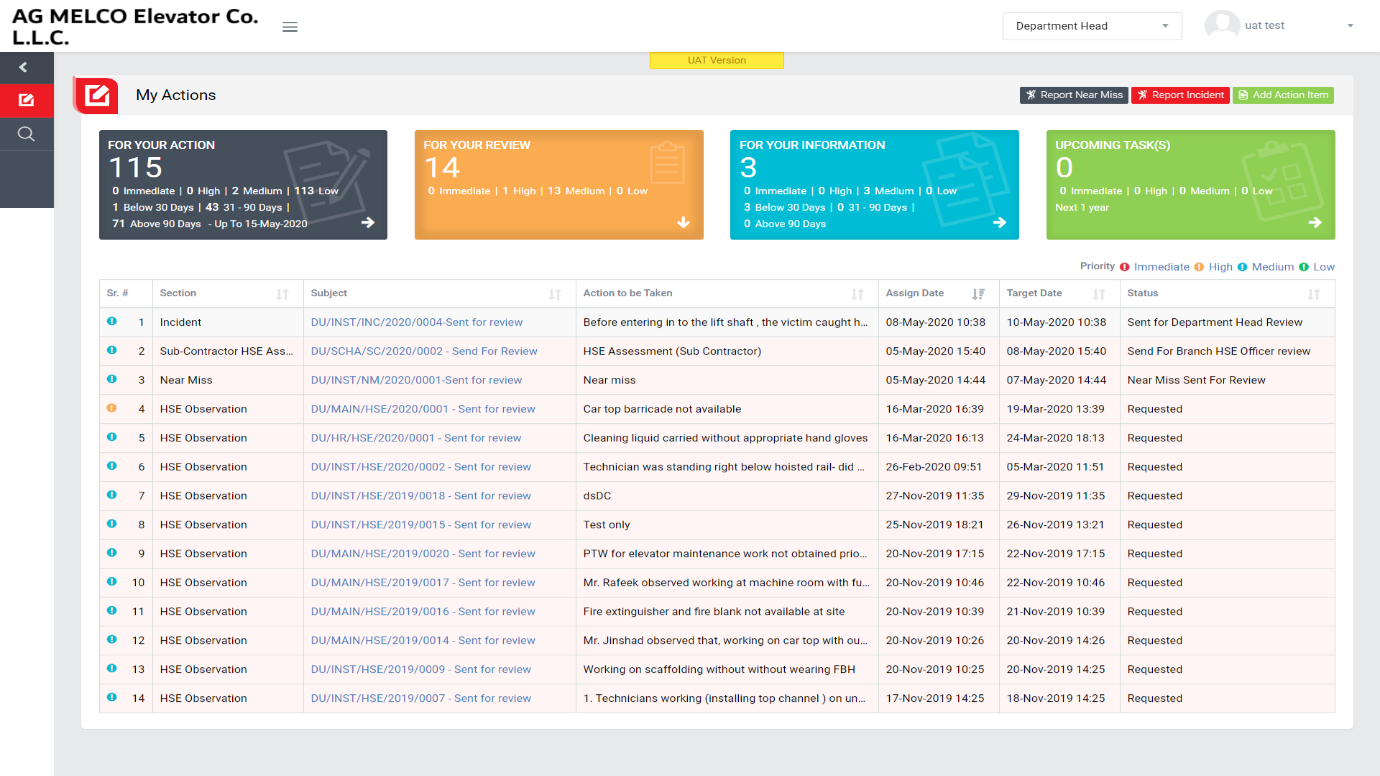
Task: Sort by Status column
Action: point(1314,294)
